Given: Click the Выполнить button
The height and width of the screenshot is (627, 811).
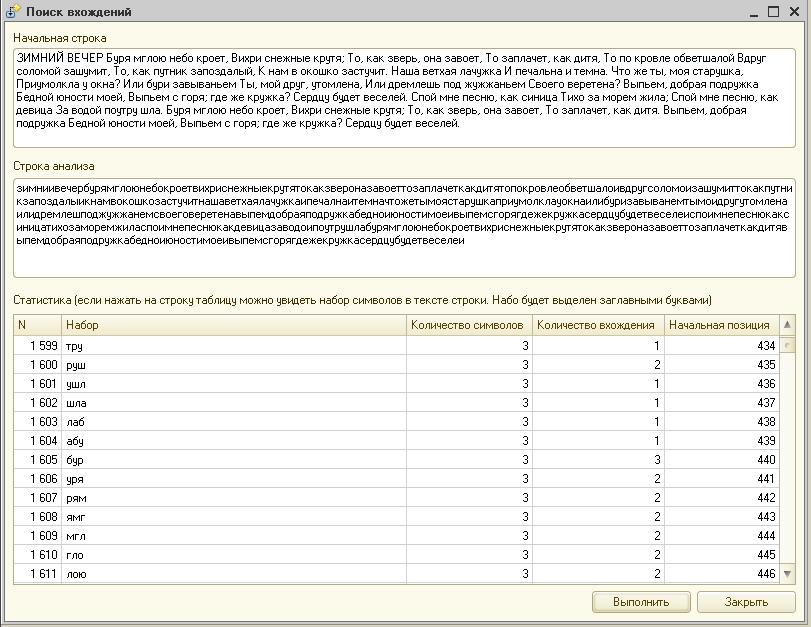Looking at the screenshot, I should (641, 602).
